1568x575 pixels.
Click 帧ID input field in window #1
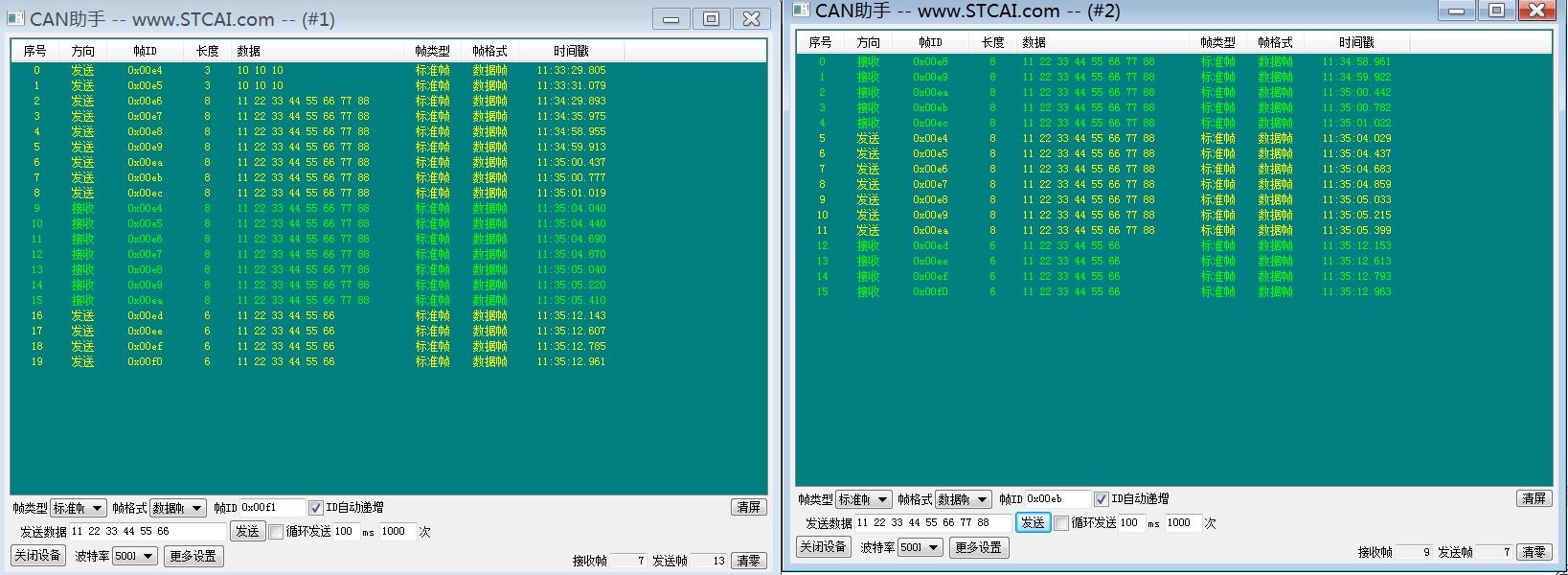coord(272,508)
